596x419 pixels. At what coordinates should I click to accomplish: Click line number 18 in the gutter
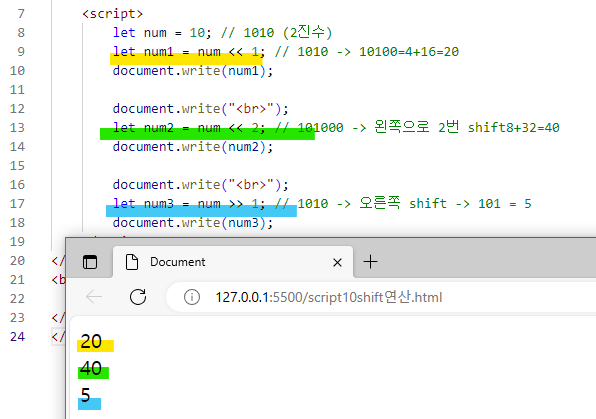pyautogui.click(x=17, y=223)
